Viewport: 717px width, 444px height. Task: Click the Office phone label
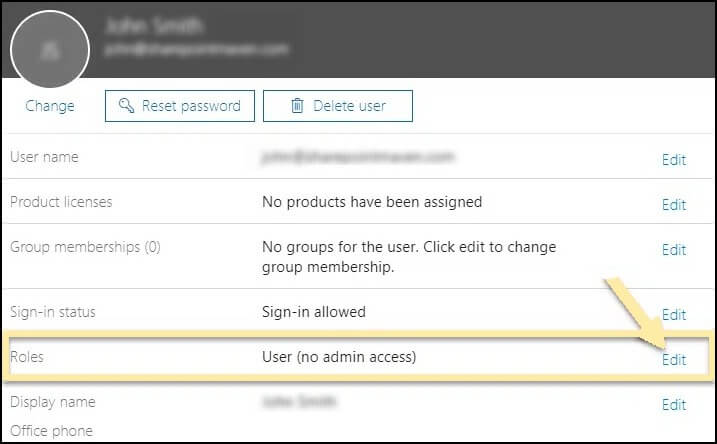pos(51,431)
